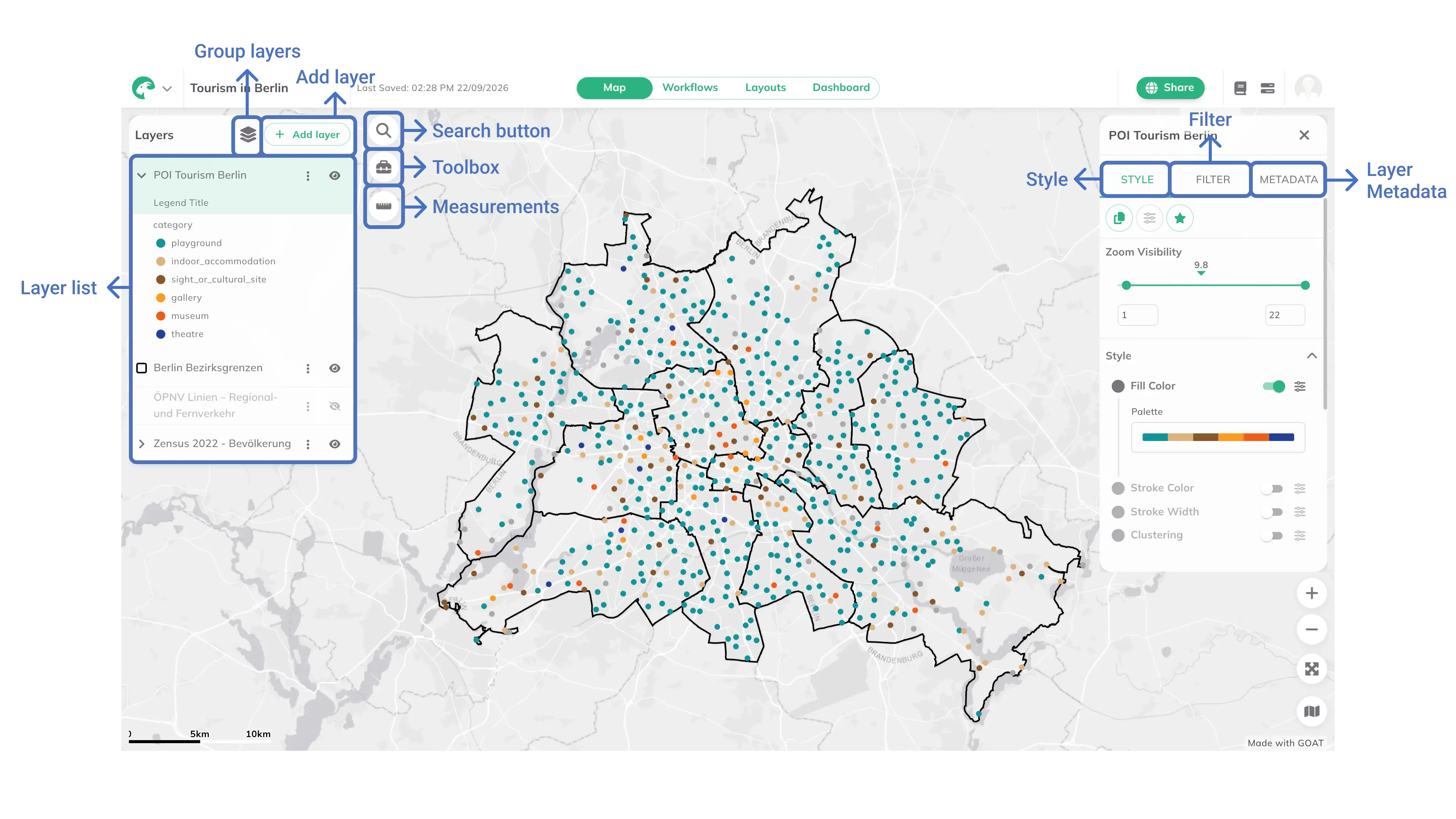The width and height of the screenshot is (1456, 819).
Task: Open the FILTER tab
Action: tap(1213, 180)
